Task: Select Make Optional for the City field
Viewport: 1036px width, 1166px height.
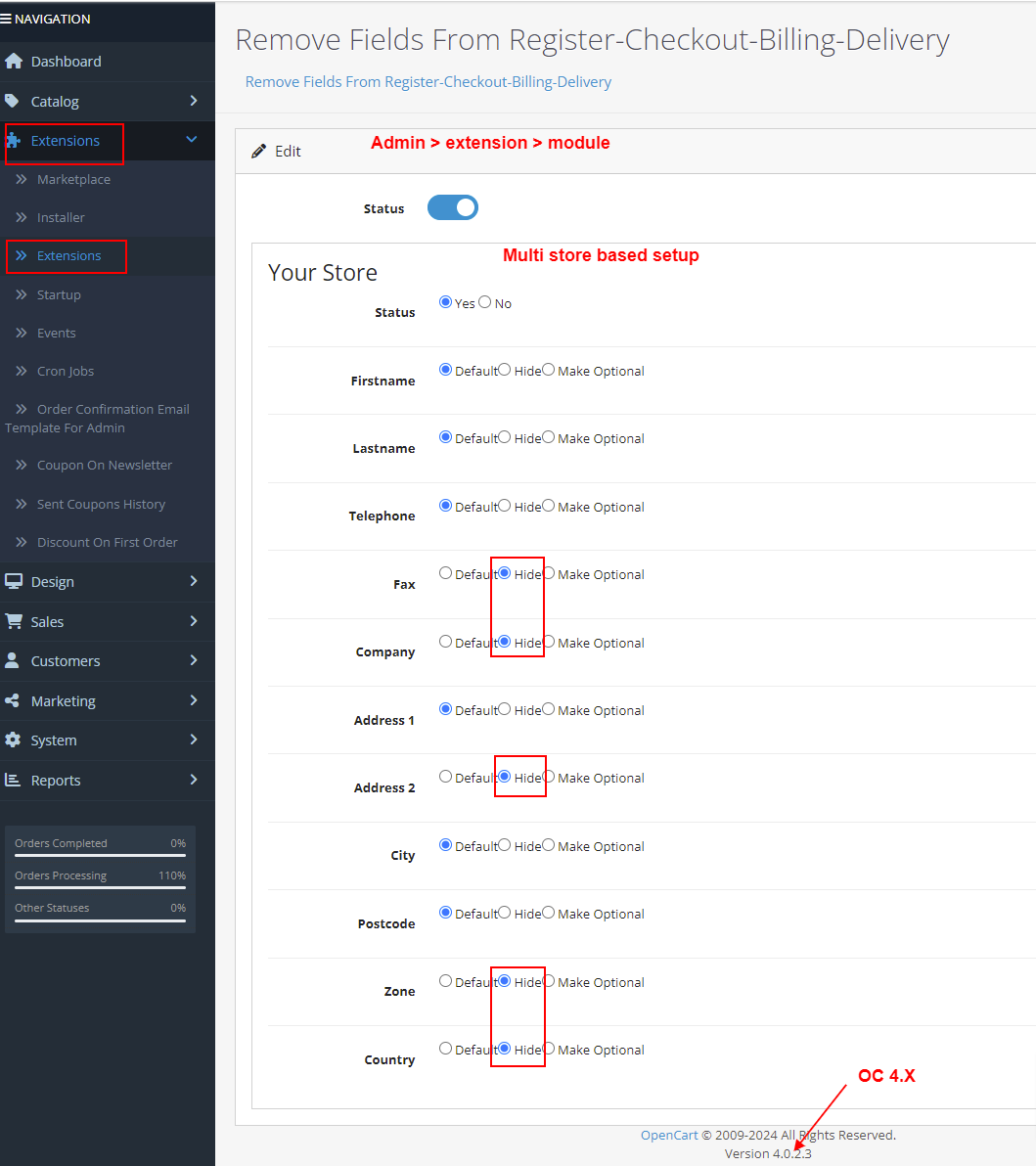Action: pyautogui.click(x=549, y=845)
